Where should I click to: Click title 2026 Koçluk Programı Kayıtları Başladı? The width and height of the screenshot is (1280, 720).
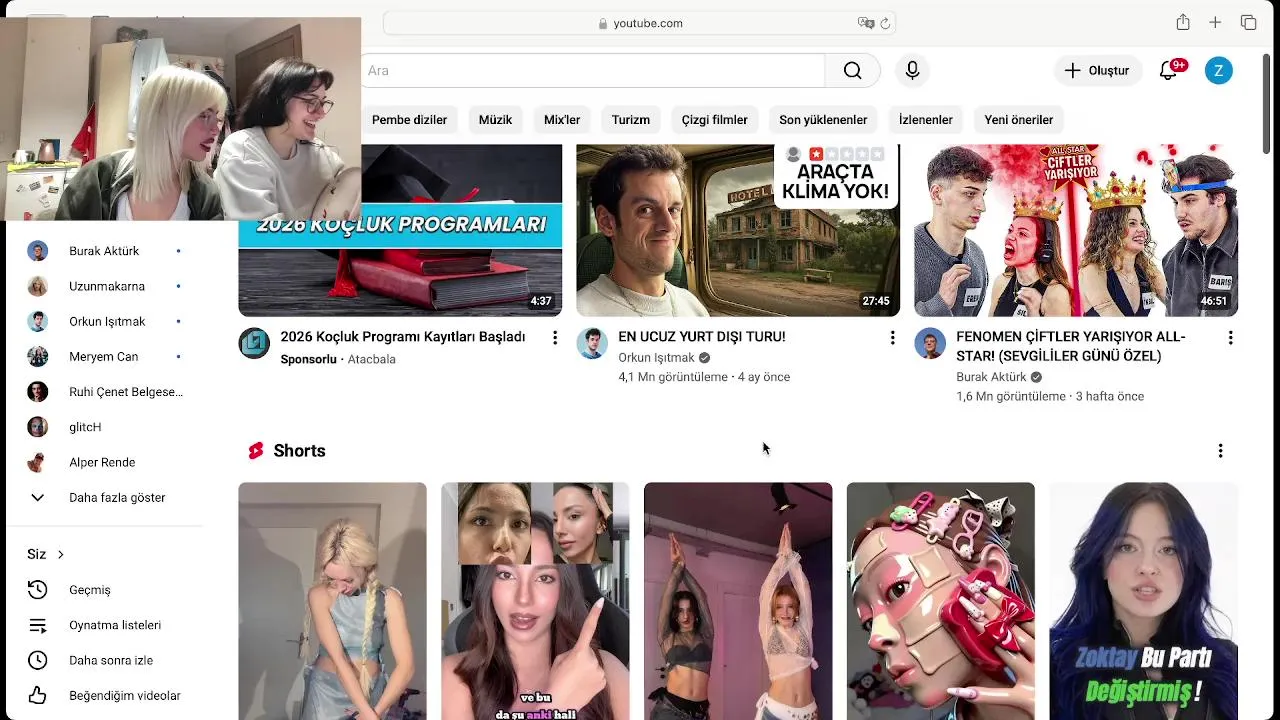pos(403,337)
